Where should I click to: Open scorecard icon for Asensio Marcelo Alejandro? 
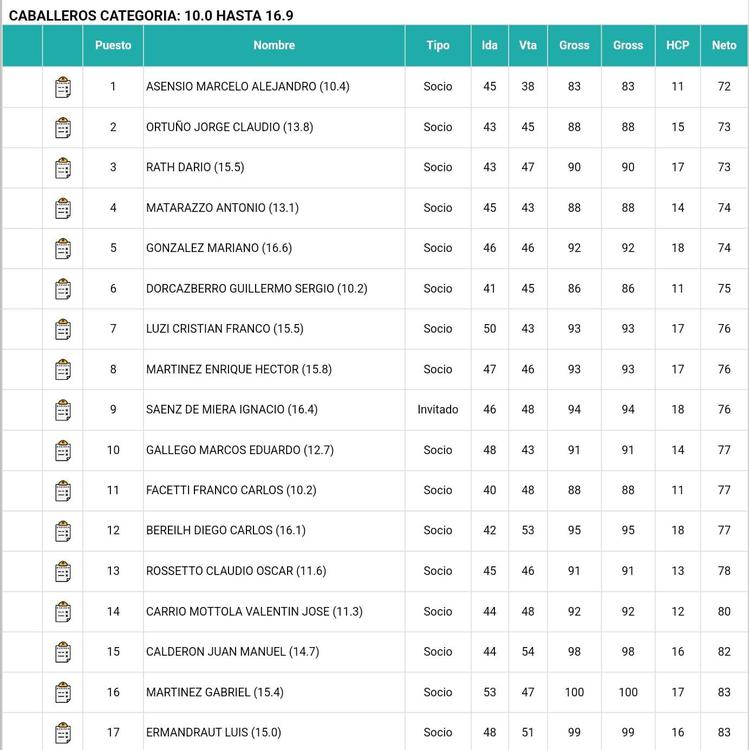coord(63,87)
